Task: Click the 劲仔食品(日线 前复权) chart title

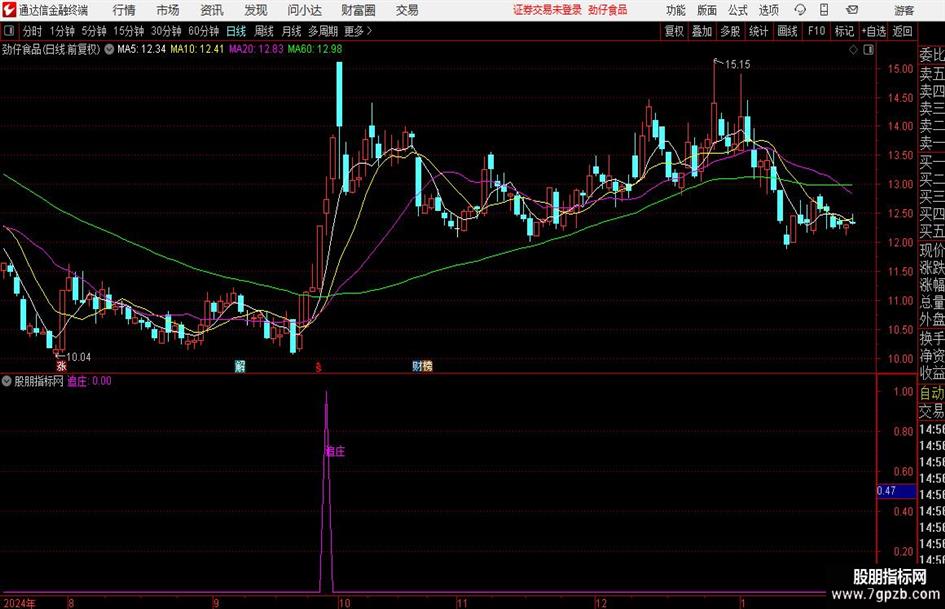Action: pyautogui.click(x=51, y=49)
